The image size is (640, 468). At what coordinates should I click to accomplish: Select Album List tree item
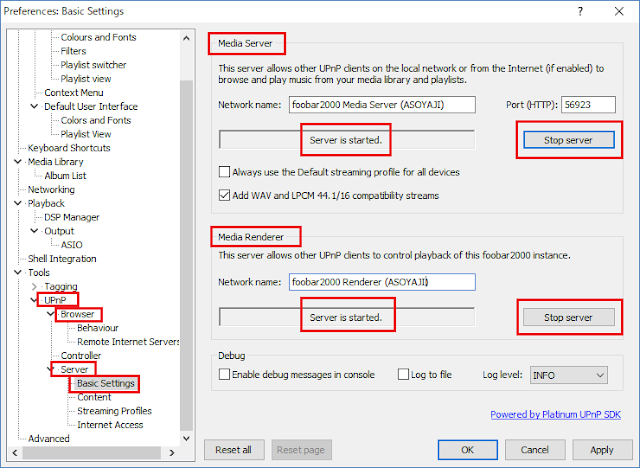(x=65, y=175)
